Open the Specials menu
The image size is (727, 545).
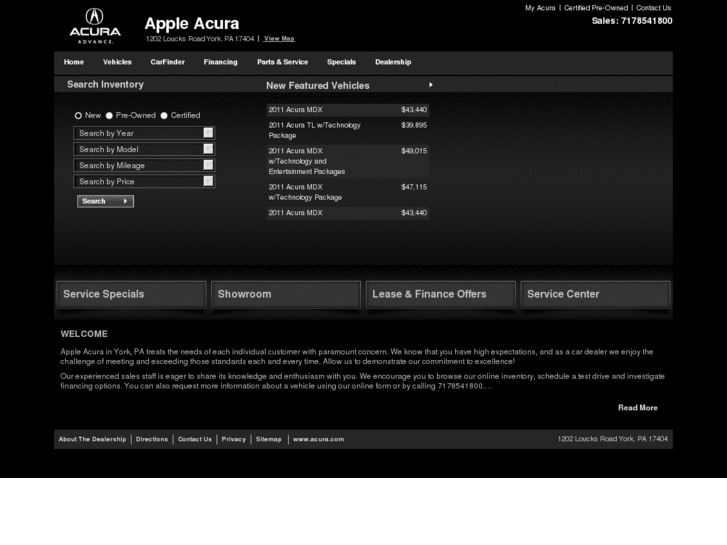click(341, 62)
